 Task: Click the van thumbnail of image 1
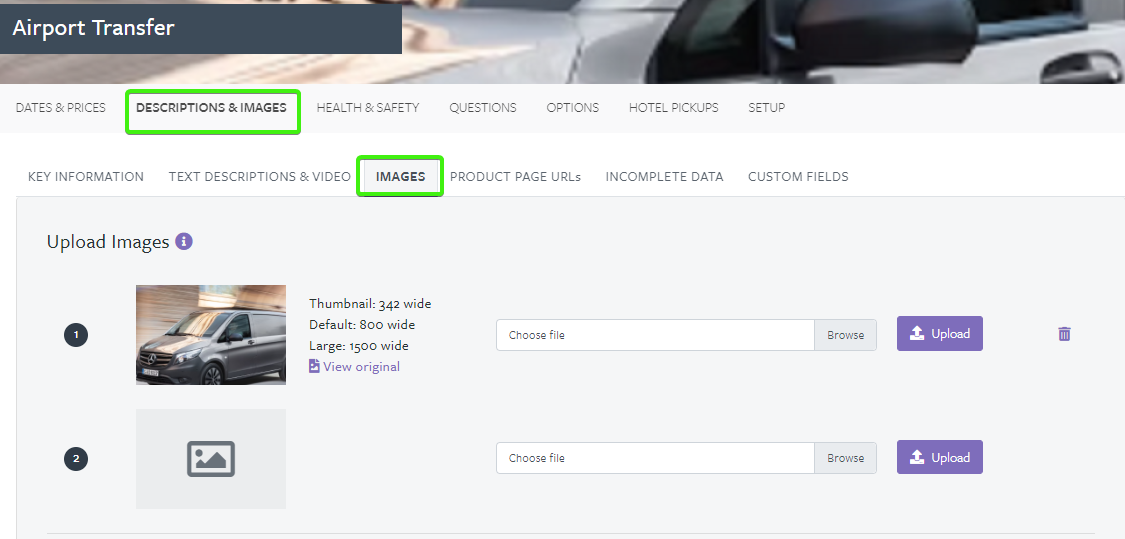[x=211, y=335]
